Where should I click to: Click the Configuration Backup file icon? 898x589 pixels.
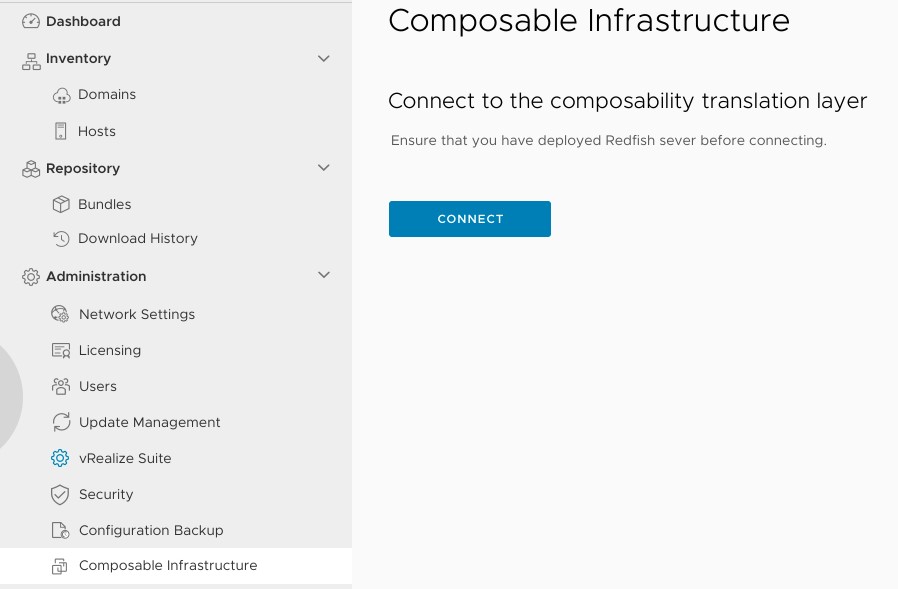[61, 530]
